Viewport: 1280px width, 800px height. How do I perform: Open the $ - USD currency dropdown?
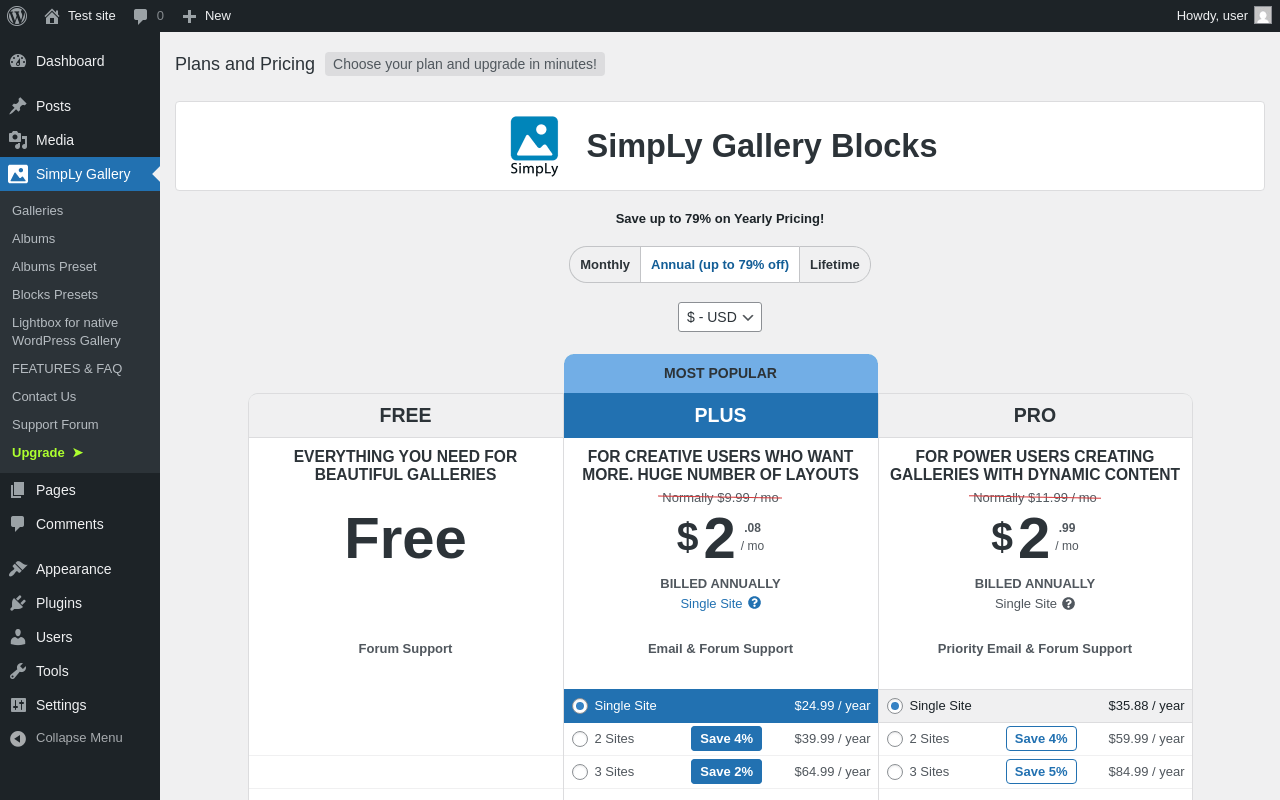(x=720, y=317)
